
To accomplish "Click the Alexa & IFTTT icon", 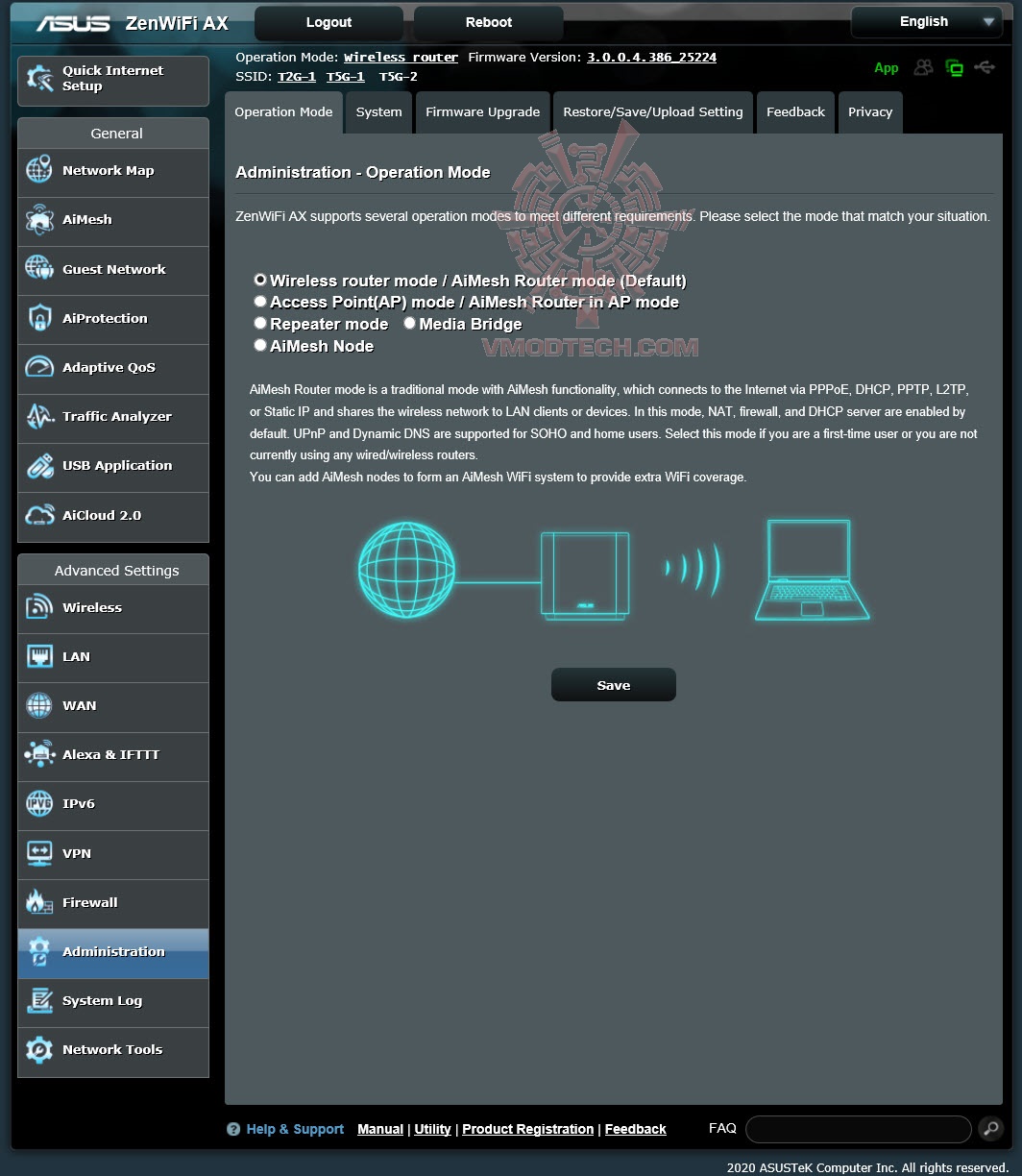I will [39, 754].
